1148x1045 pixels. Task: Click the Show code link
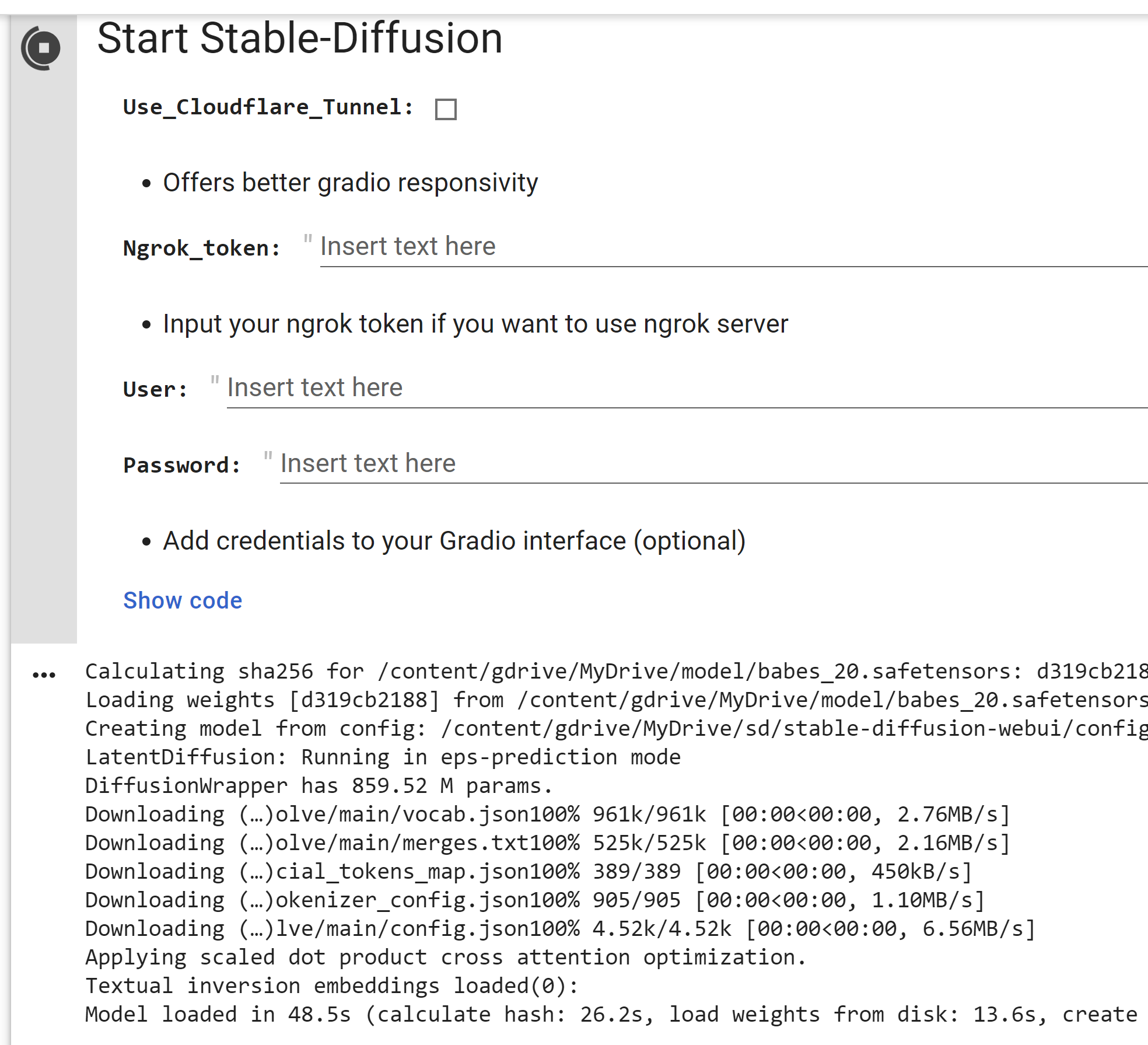tap(182, 600)
